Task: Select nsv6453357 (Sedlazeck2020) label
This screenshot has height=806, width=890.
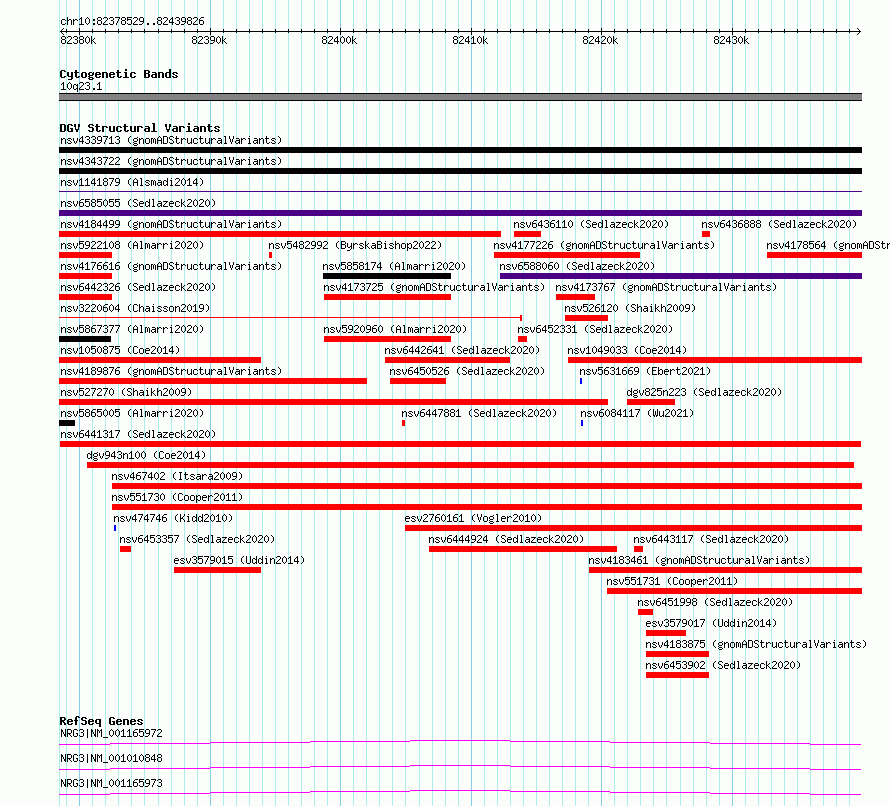Action: click(x=197, y=539)
